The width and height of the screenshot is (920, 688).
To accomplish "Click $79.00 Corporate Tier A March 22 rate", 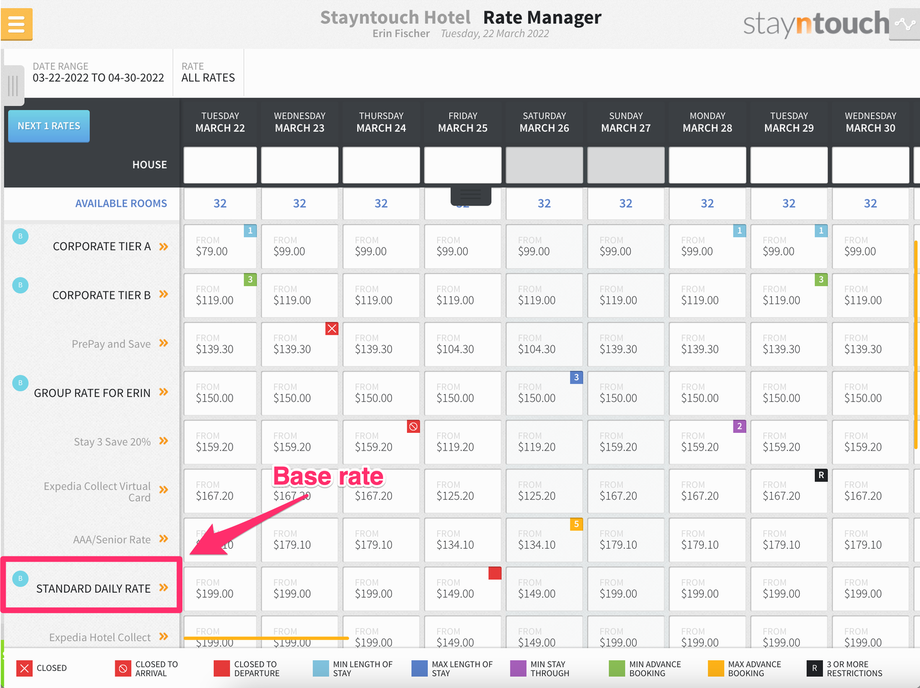I will (x=212, y=252).
